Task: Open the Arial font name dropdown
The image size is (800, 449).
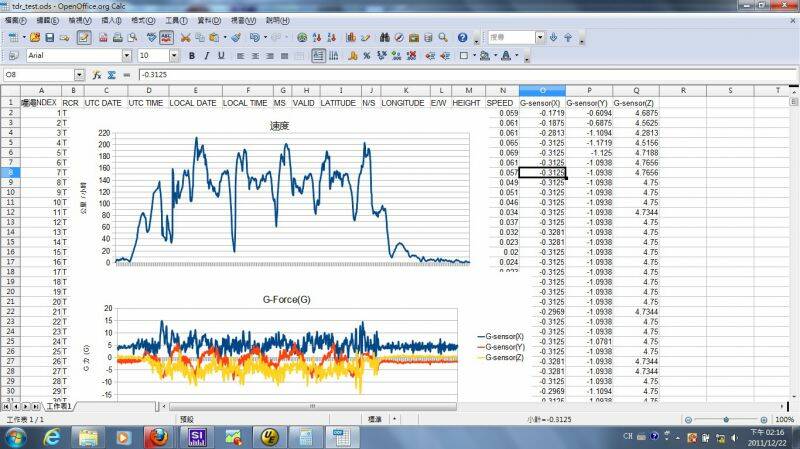Action: (127, 56)
